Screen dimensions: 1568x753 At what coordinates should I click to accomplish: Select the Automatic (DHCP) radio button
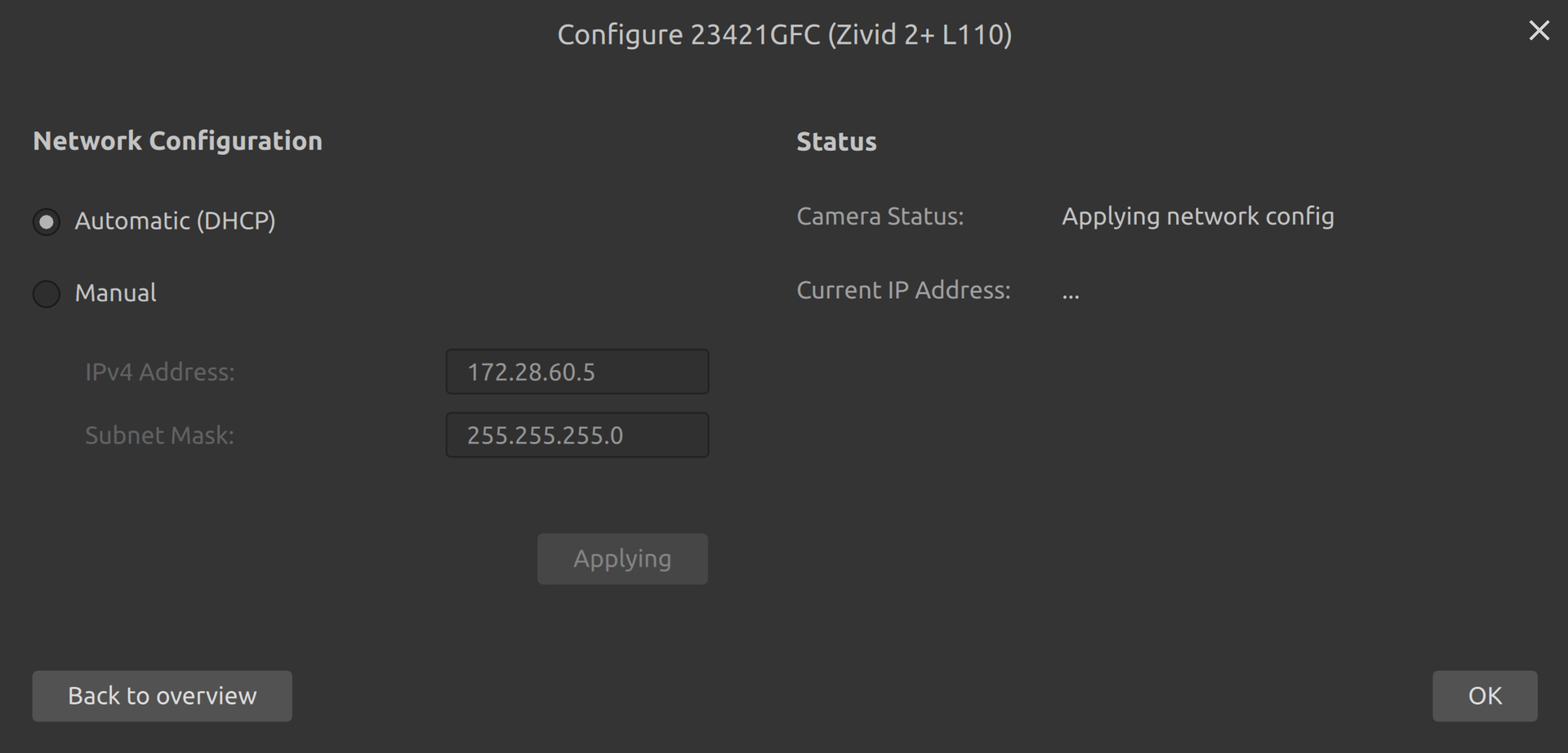47,221
